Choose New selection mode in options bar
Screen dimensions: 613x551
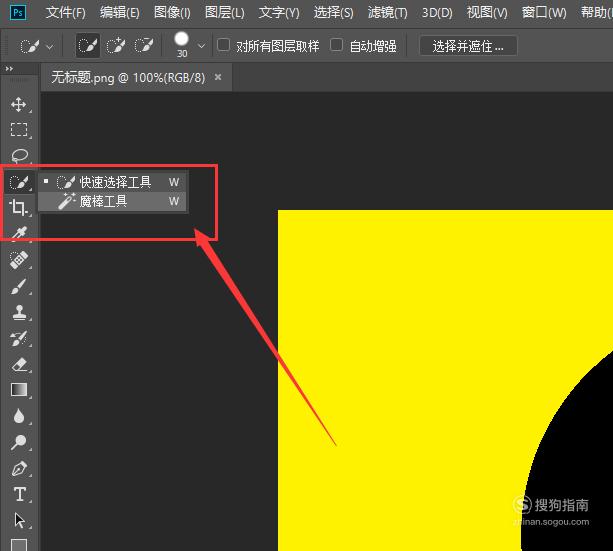88,46
